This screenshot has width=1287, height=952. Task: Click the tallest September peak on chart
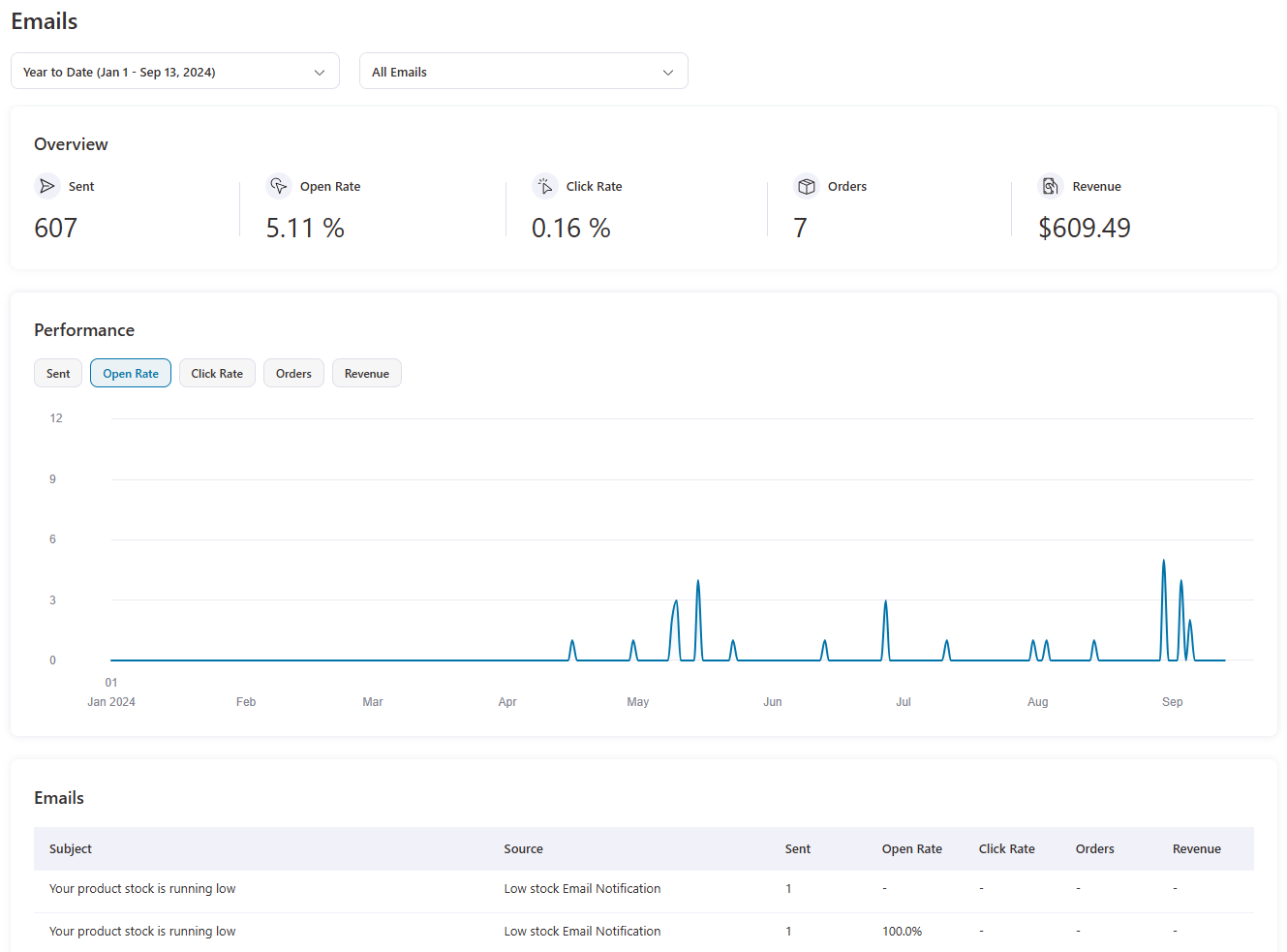pyautogui.click(x=1163, y=562)
